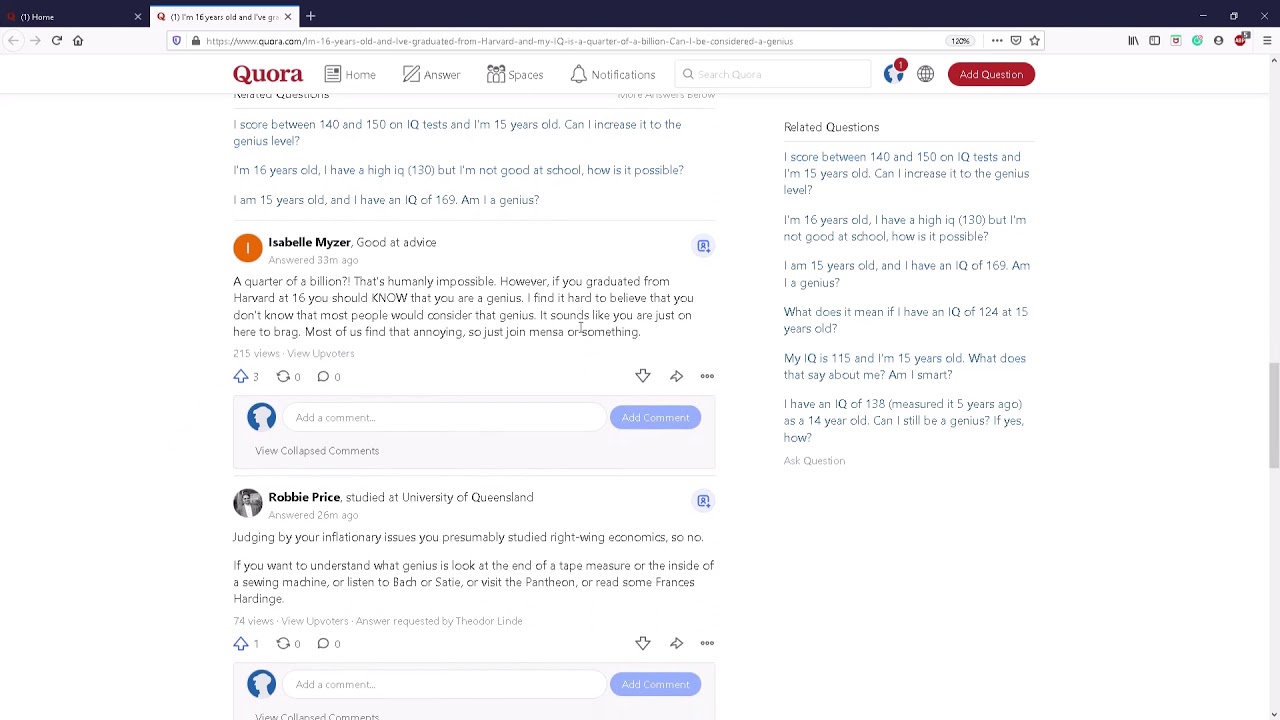Open a new browser tab

(310, 16)
